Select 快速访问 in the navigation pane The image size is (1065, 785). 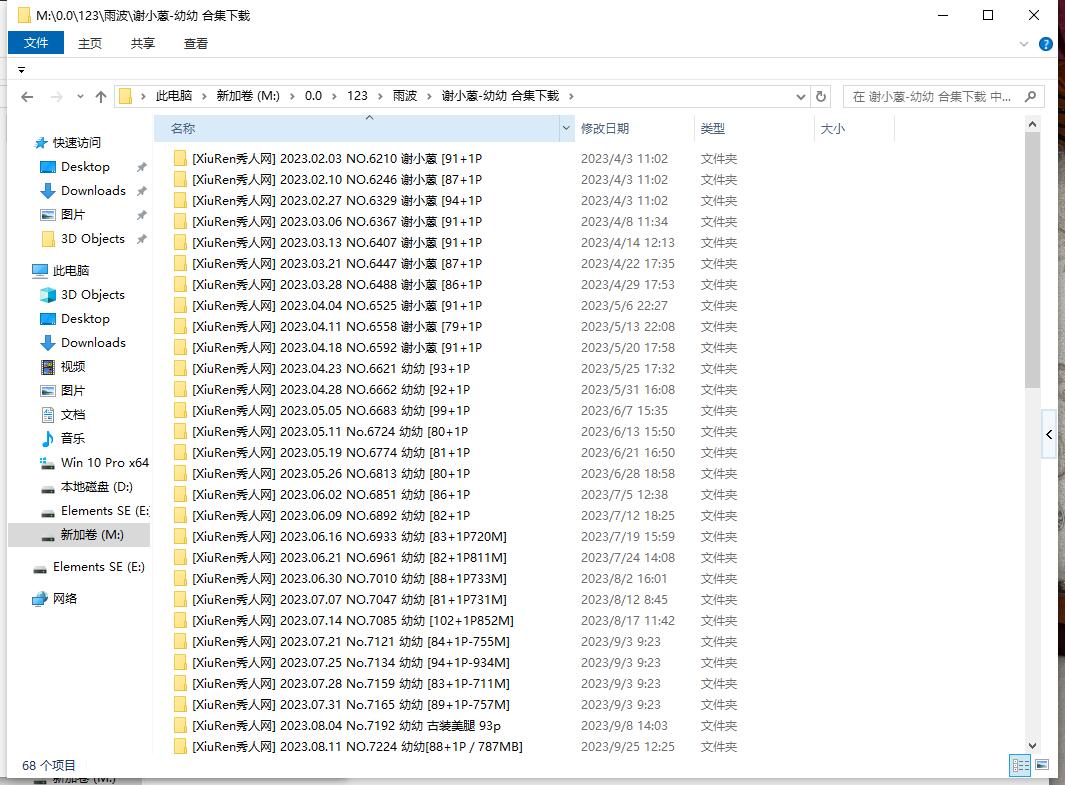77,143
